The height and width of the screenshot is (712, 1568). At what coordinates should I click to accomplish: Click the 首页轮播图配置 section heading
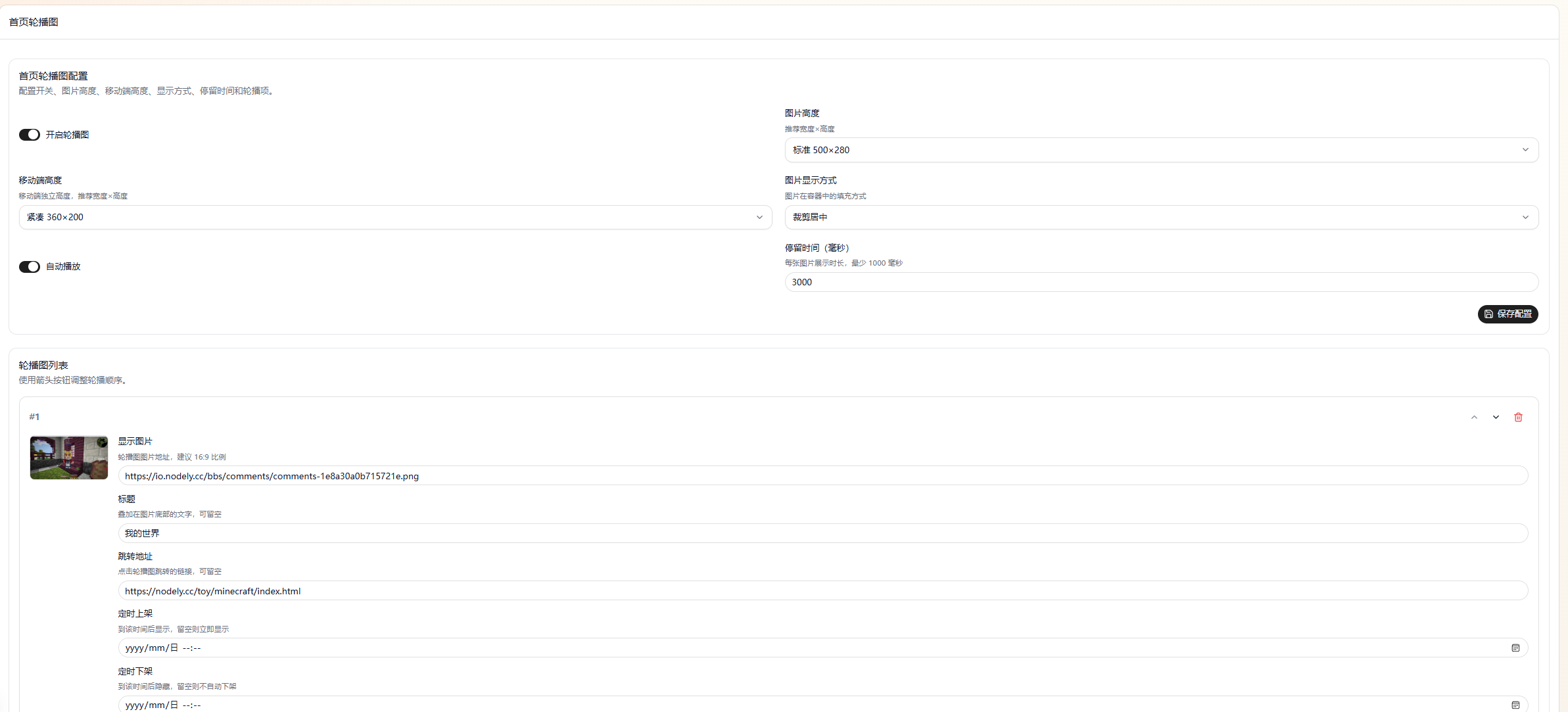click(x=53, y=76)
